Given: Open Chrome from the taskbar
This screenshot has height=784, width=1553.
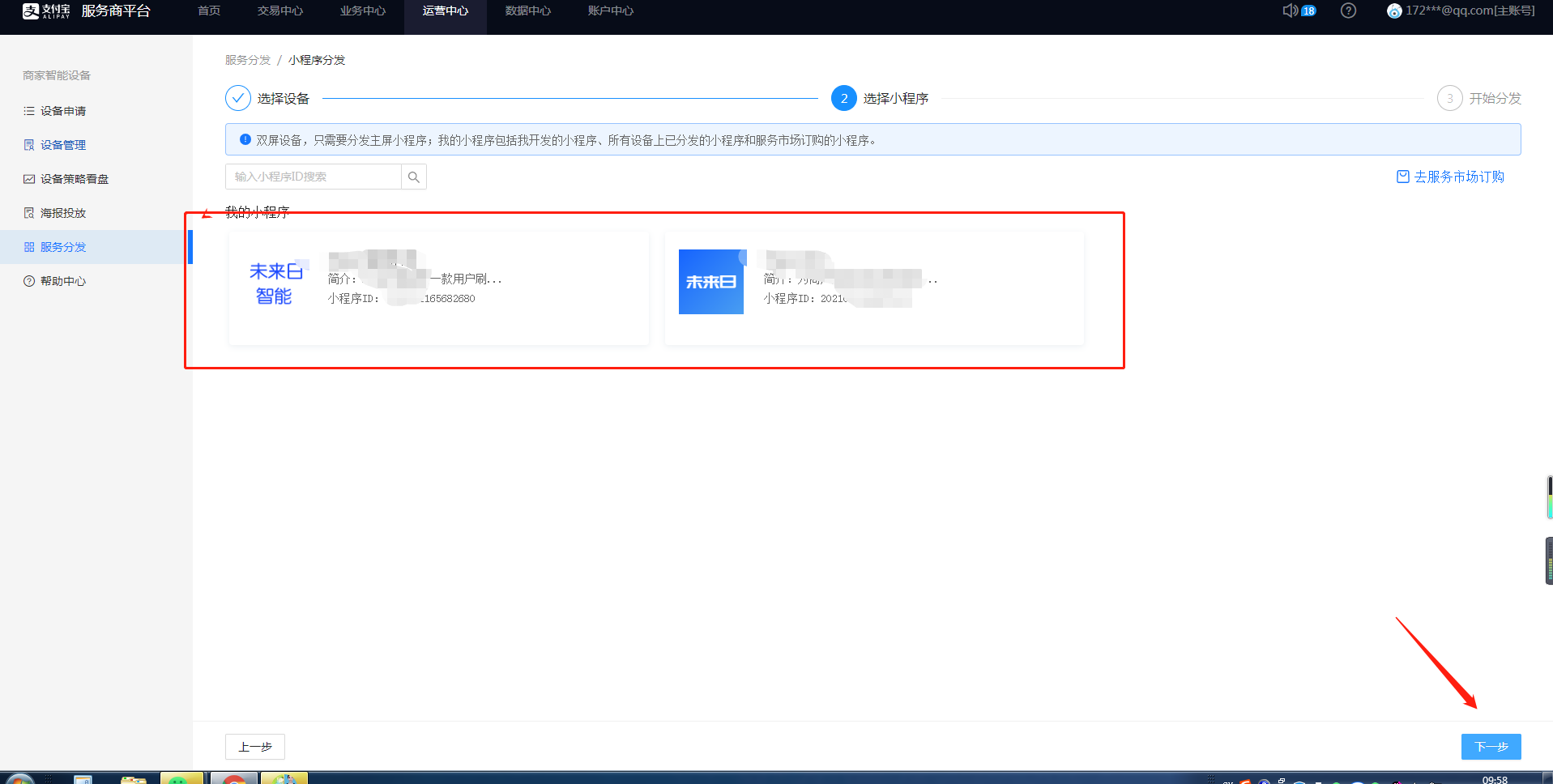Looking at the screenshot, I should tap(234, 779).
